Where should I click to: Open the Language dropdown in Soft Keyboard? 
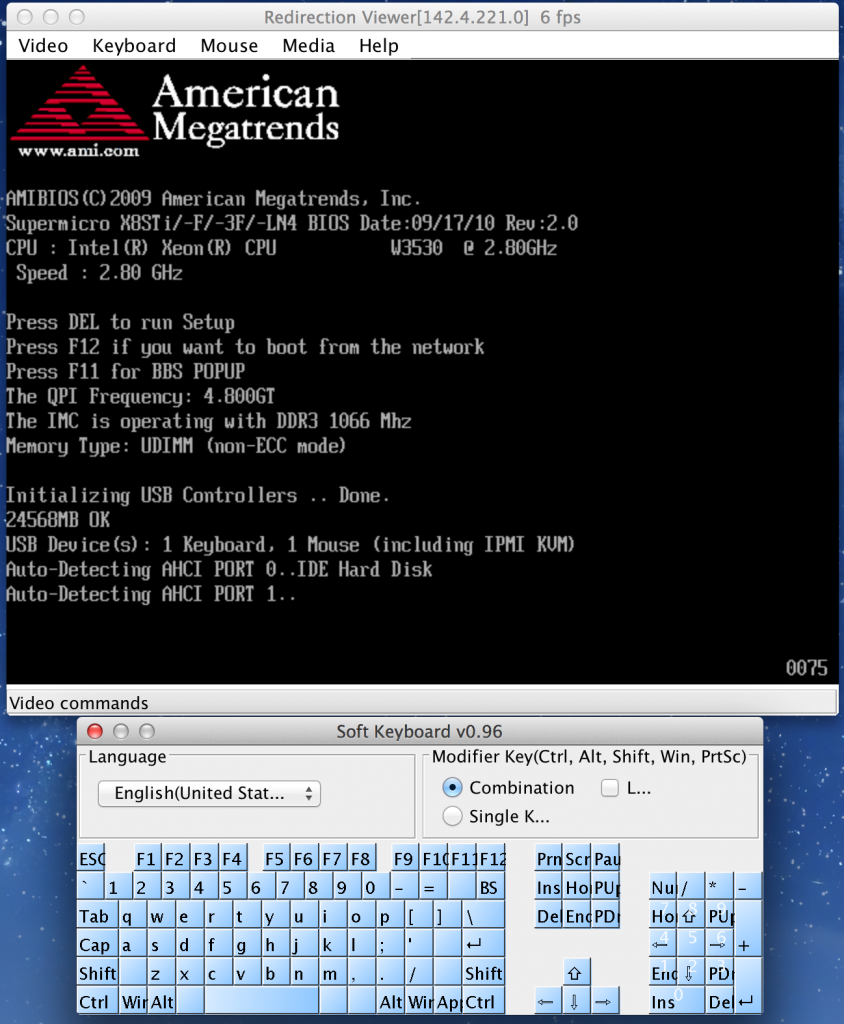tap(209, 793)
